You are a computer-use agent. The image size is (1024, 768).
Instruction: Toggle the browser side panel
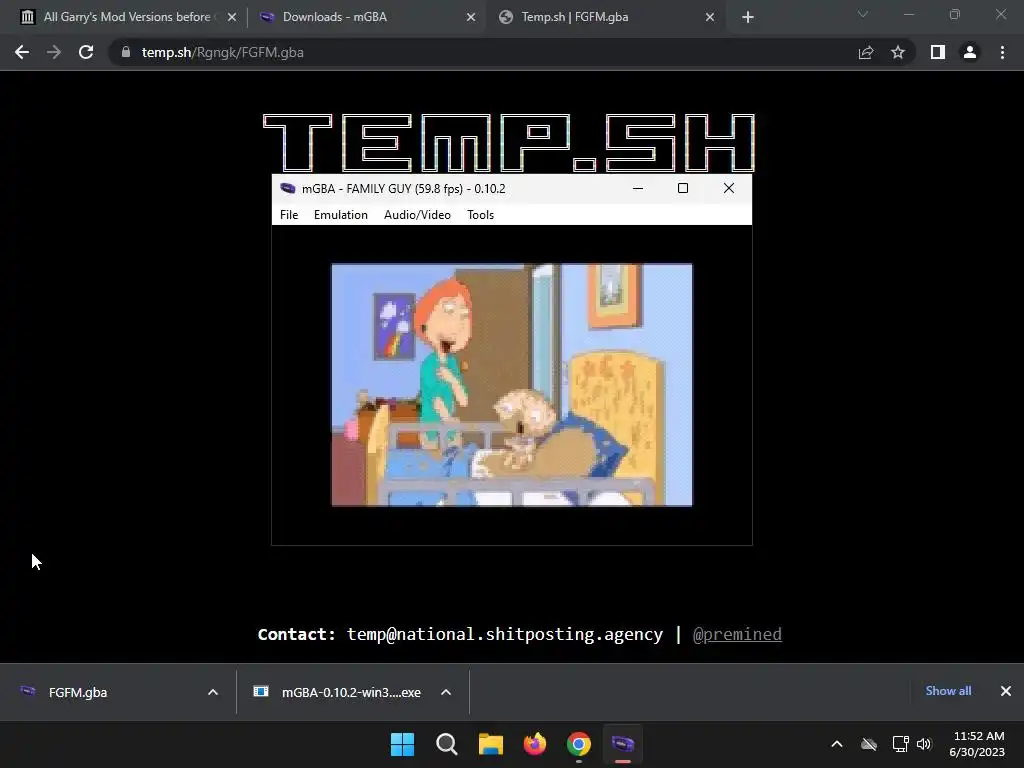tap(938, 52)
